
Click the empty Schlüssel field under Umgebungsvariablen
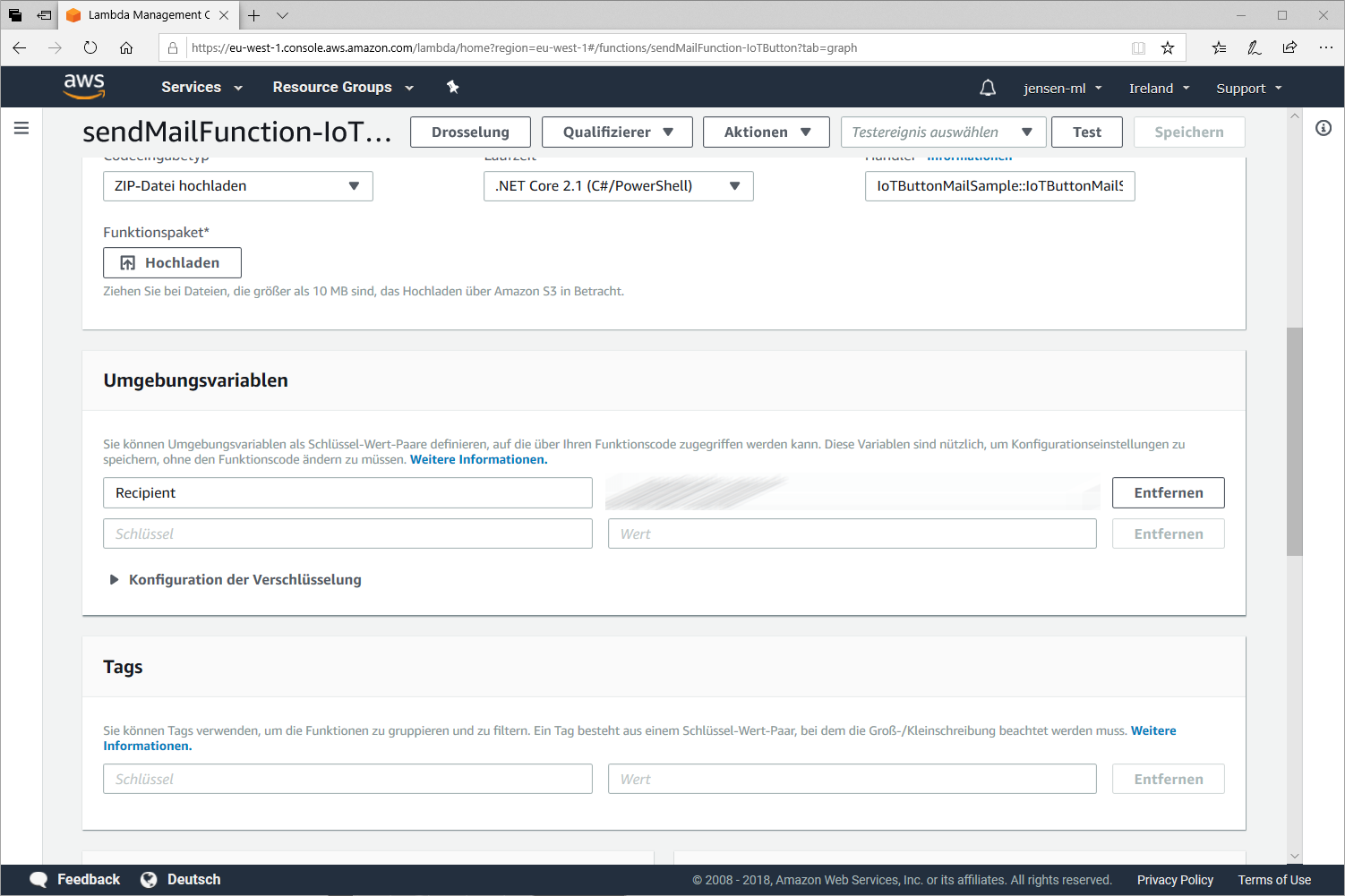pos(347,534)
